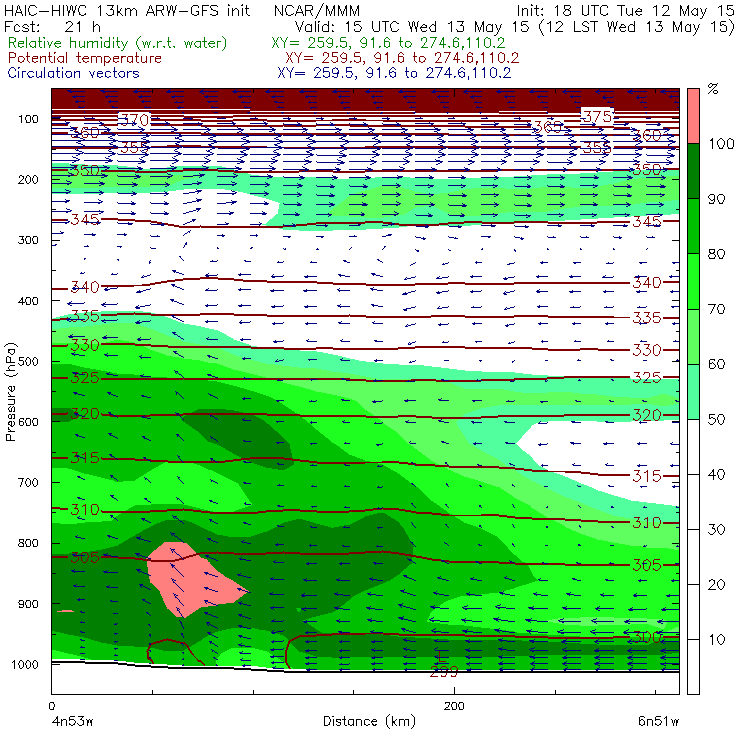
Task: Click the pressure axis '100' tick label
Action: [x=28, y=119]
